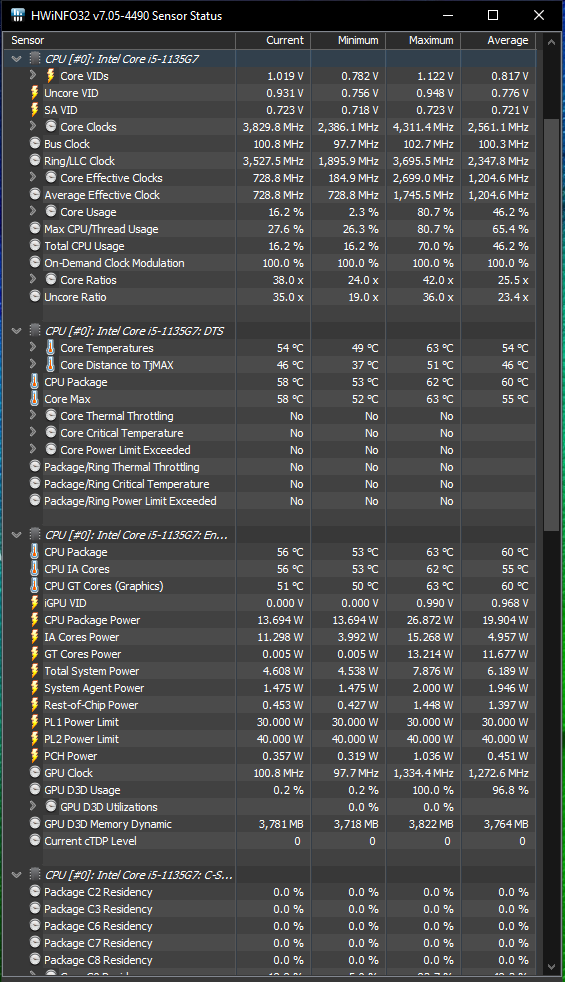This screenshot has width=565, height=982.
Task: Click the Maximum column header
Action: 423,40
